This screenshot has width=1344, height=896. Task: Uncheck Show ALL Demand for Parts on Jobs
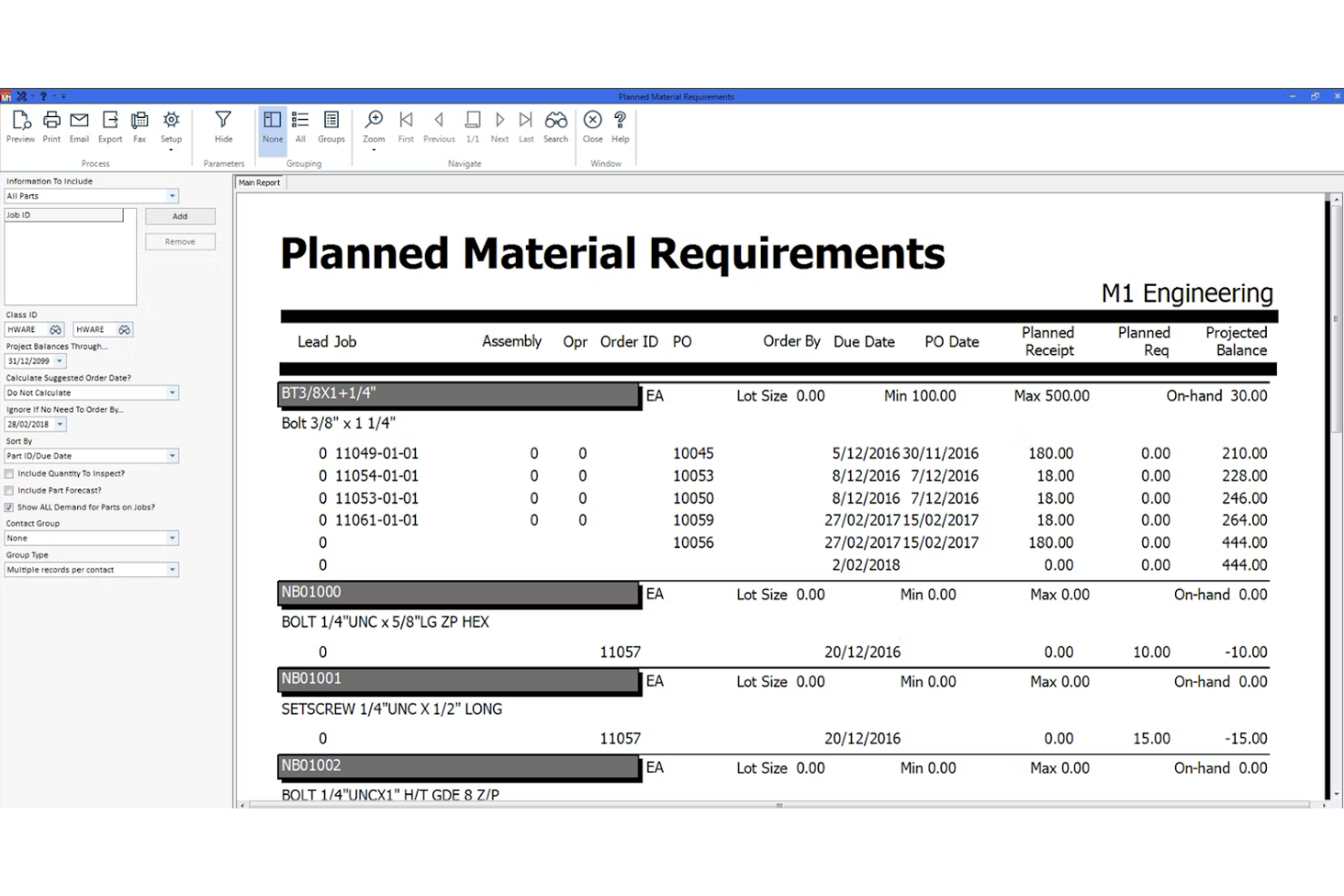click(x=9, y=507)
